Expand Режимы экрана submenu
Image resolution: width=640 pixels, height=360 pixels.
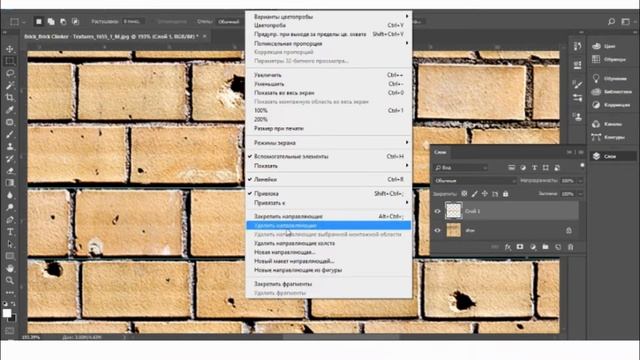coord(329,143)
